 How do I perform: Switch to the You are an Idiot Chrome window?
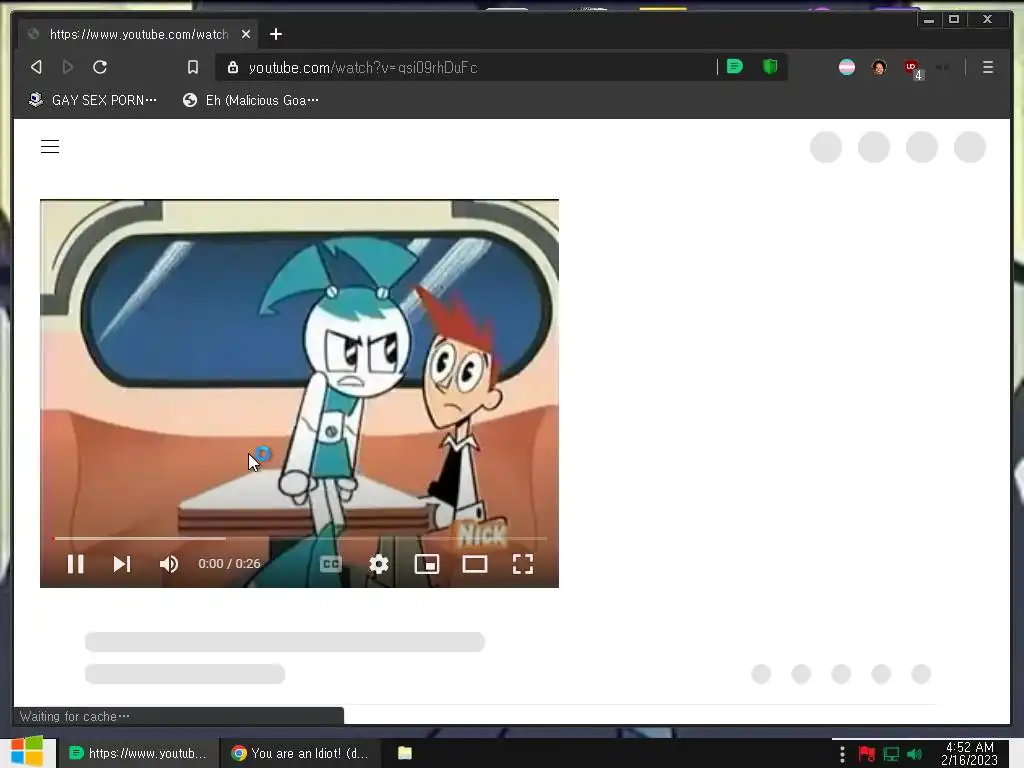point(299,753)
